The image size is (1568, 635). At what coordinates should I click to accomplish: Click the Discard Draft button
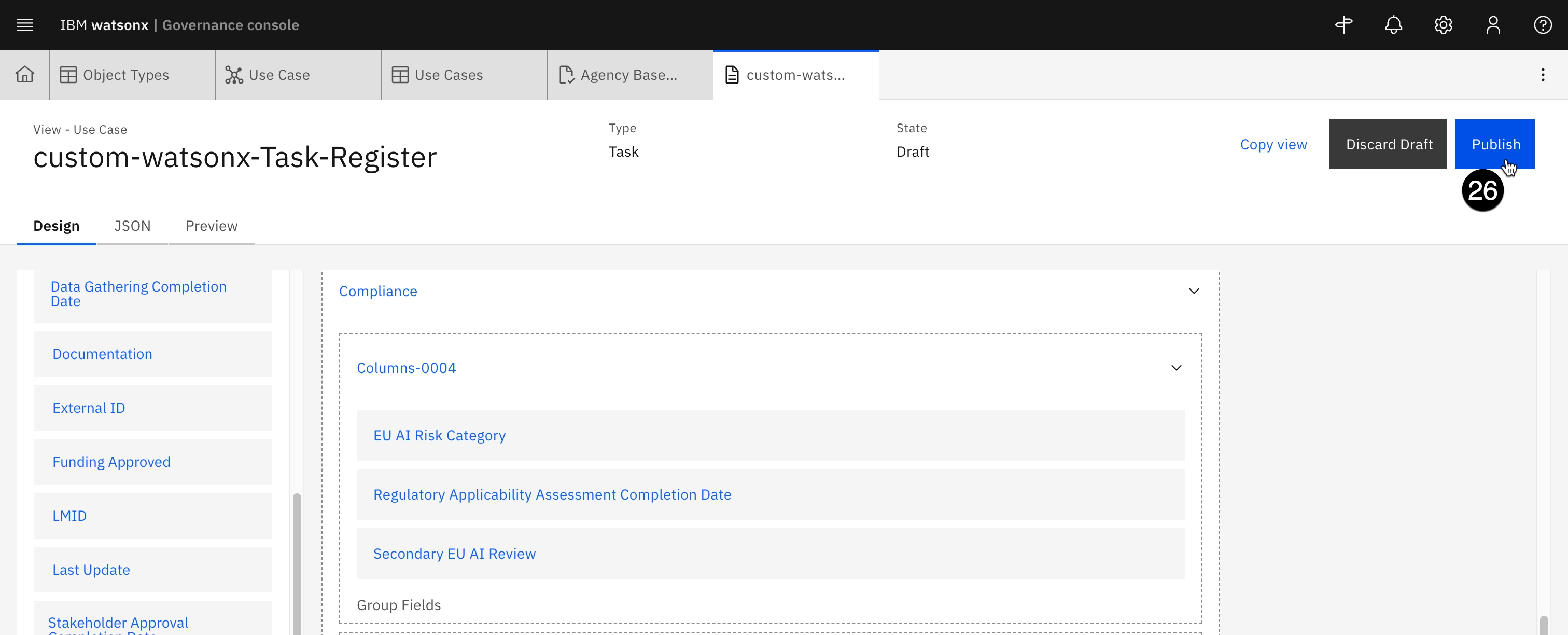(1388, 144)
